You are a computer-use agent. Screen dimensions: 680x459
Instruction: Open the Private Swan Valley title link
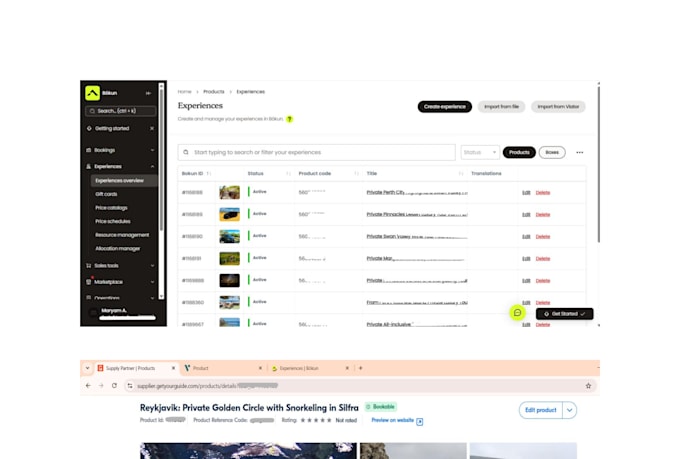click(x=417, y=236)
